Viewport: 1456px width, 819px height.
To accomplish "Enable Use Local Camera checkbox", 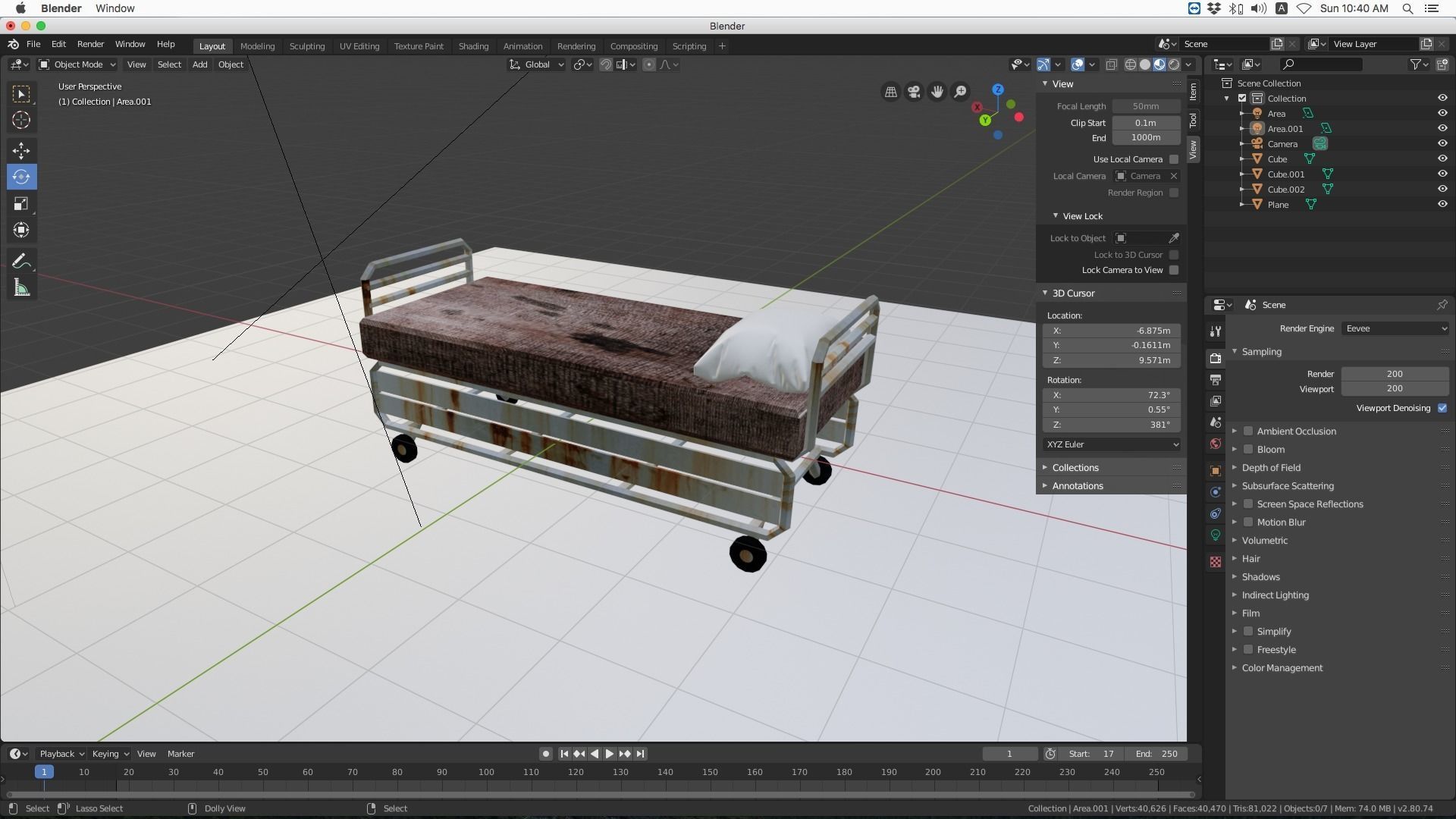I will 1174,159.
